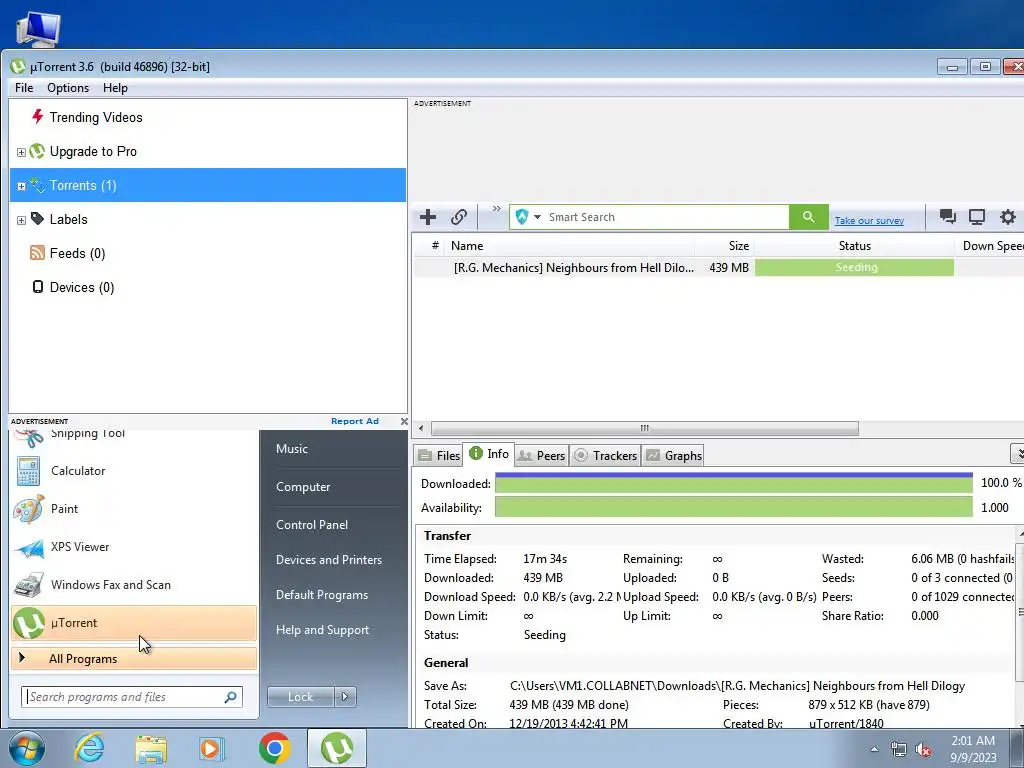Open Control Panel from Start menu
This screenshot has width=1024, height=768.
pos(312,524)
